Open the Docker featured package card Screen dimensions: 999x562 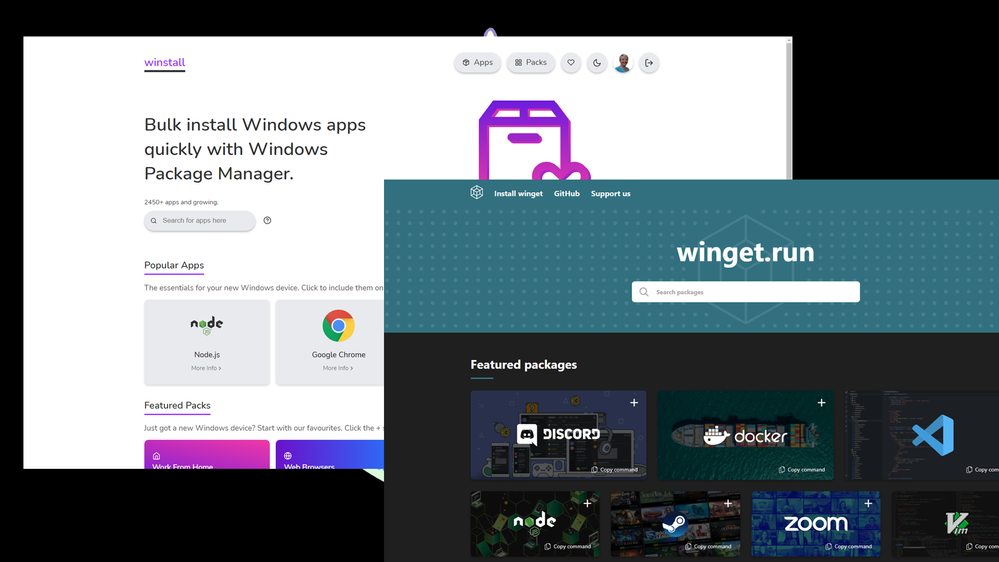tap(745, 435)
